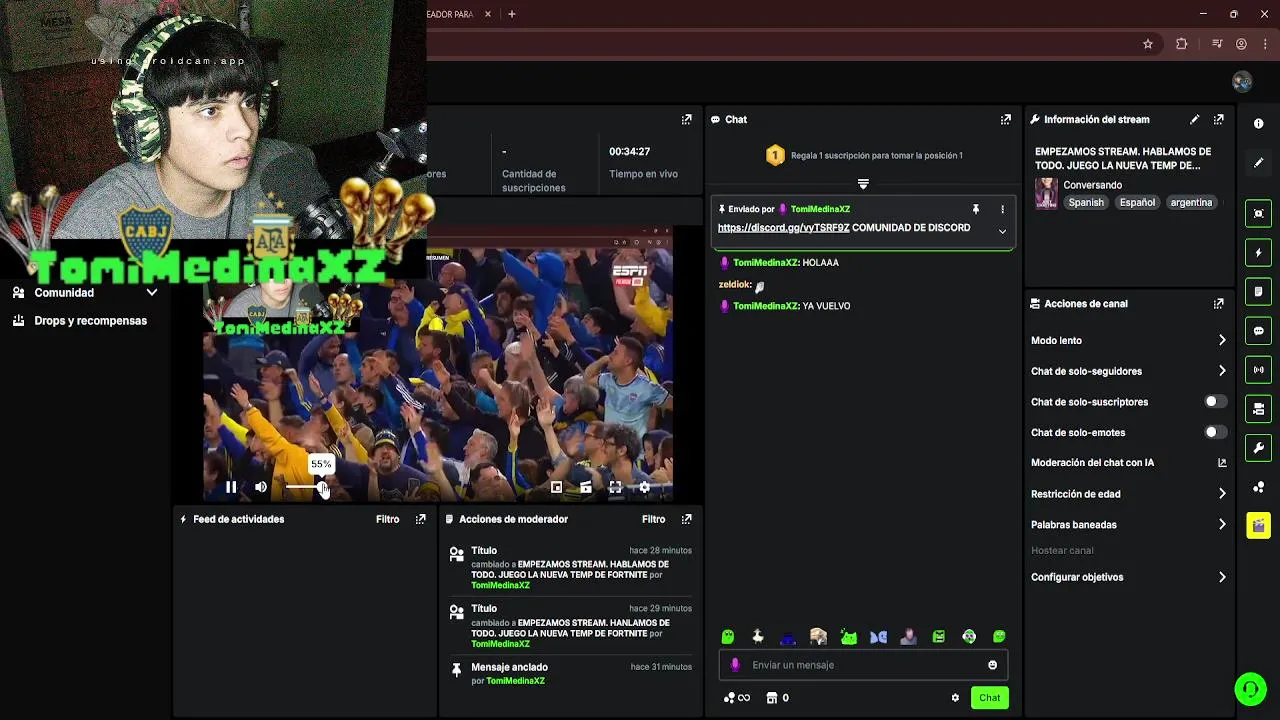The width and height of the screenshot is (1280, 720).
Task: Pop out the stream stats panel
Action: click(686, 119)
